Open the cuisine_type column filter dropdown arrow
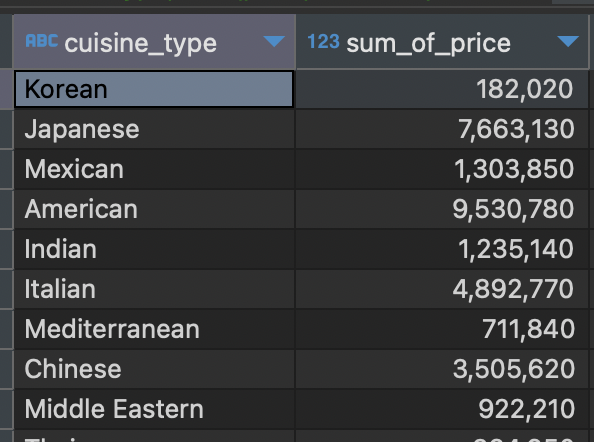This screenshot has height=442, width=594. point(274,41)
